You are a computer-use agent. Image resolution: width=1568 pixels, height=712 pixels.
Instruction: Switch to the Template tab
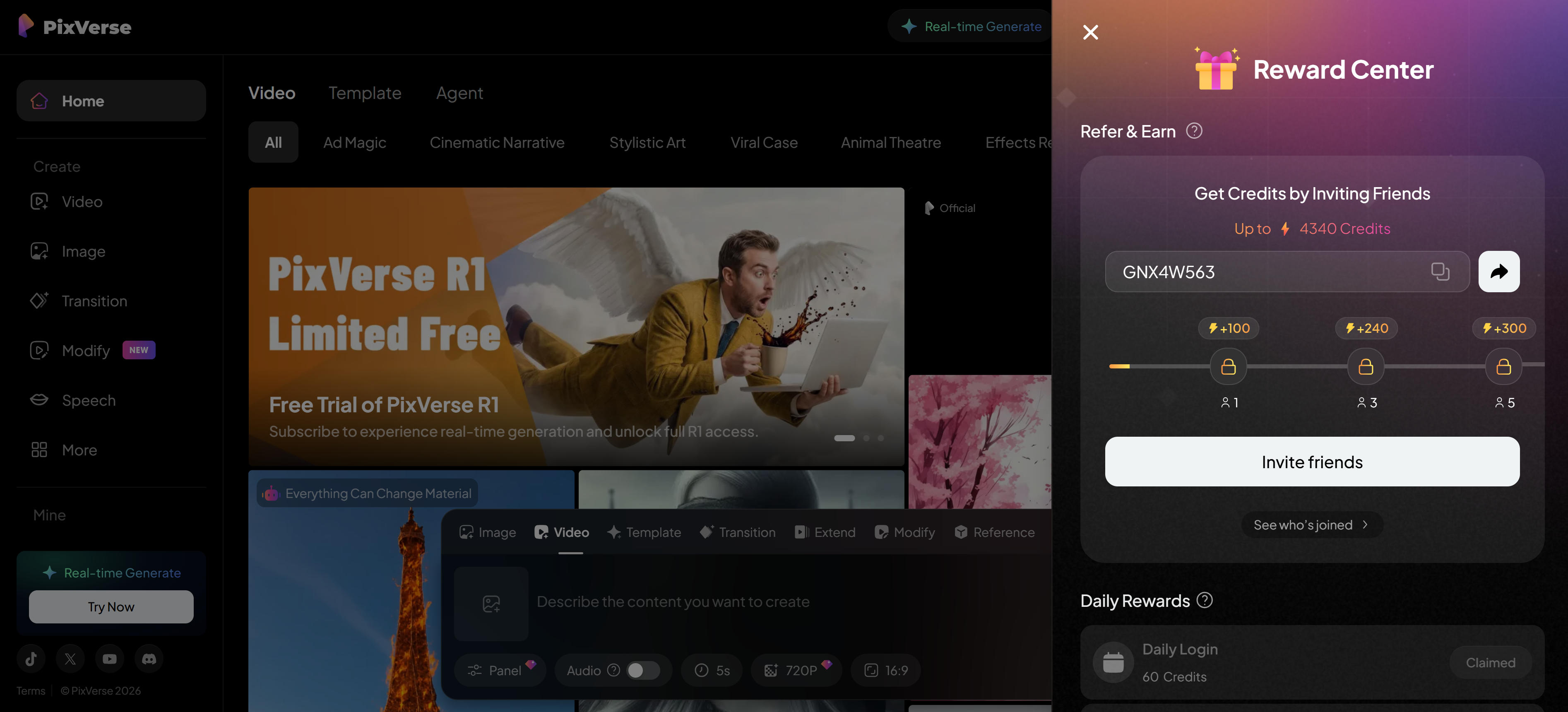coord(365,92)
